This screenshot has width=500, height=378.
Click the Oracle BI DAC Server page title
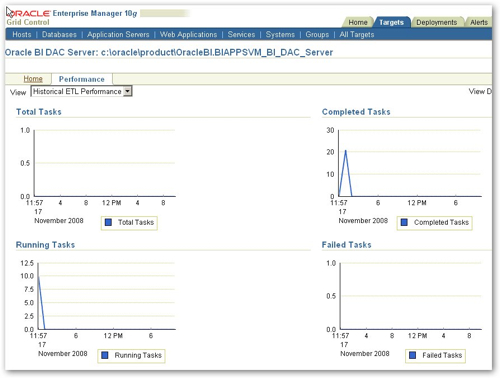169,52
